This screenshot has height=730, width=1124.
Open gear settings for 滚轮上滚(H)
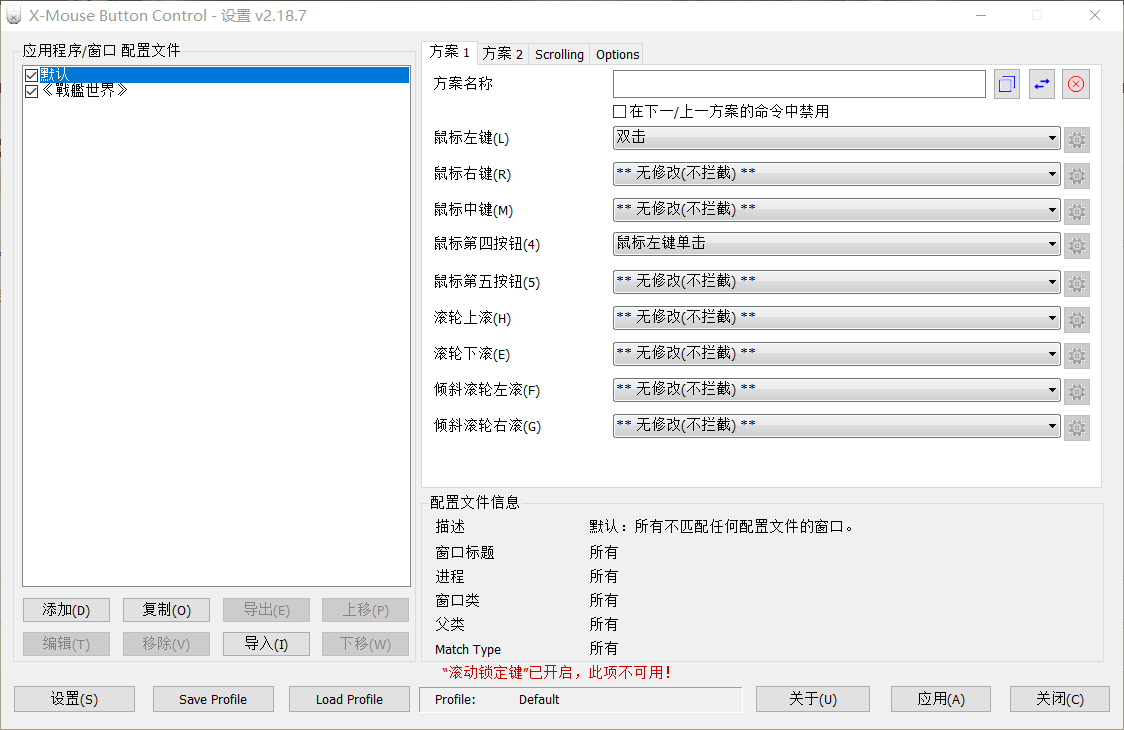(x=1077, y=320)
